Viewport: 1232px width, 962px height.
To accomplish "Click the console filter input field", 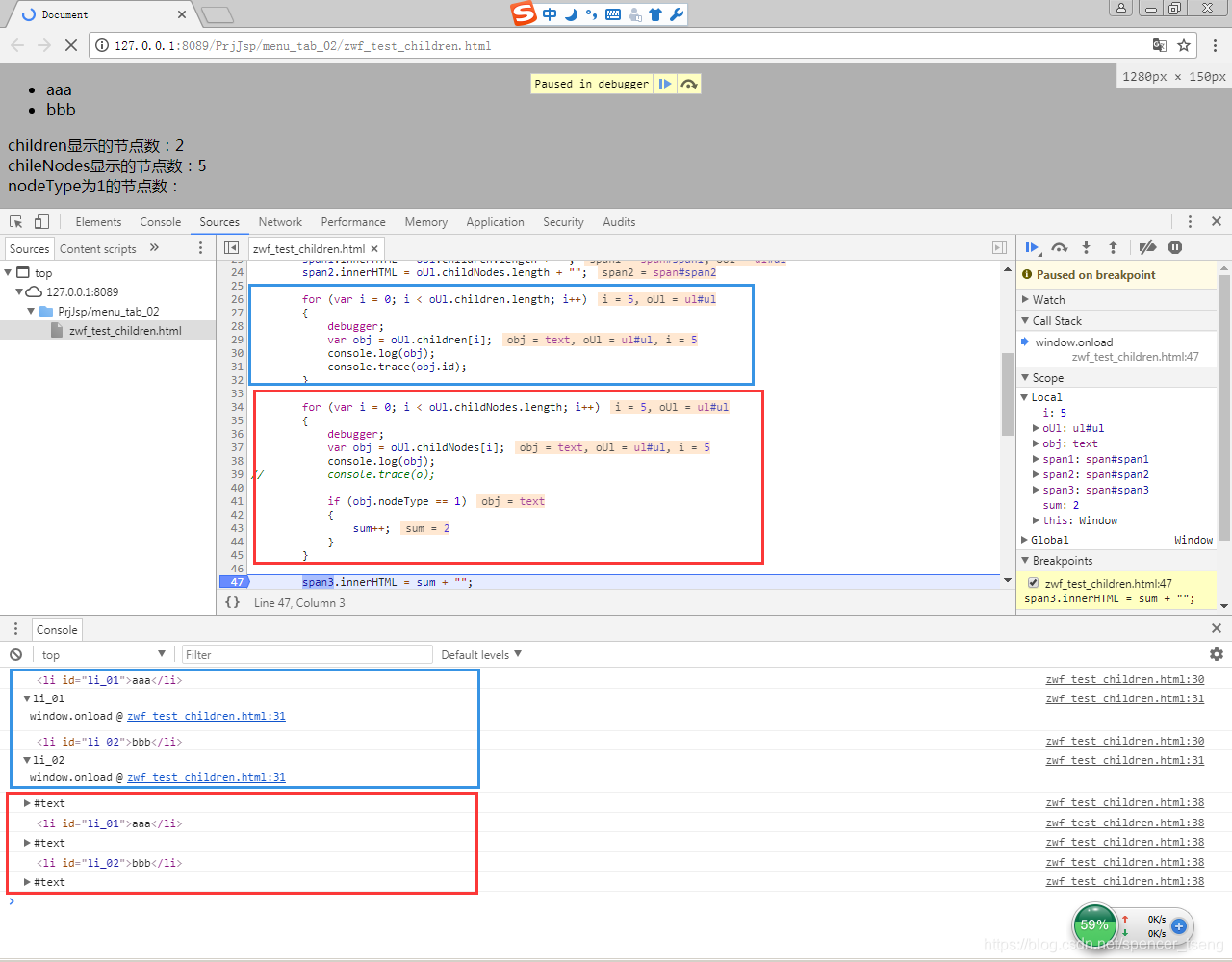I will click(306, 654).
